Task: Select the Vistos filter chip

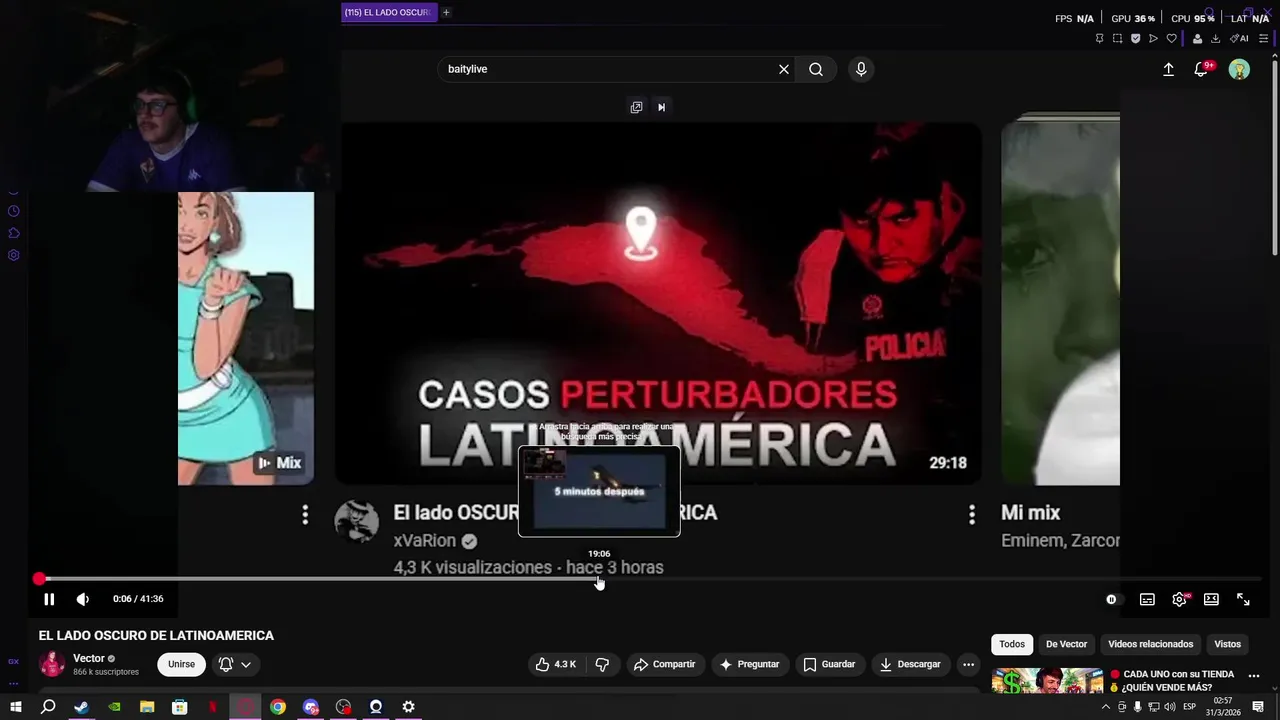Action: tap(1227, 644)
